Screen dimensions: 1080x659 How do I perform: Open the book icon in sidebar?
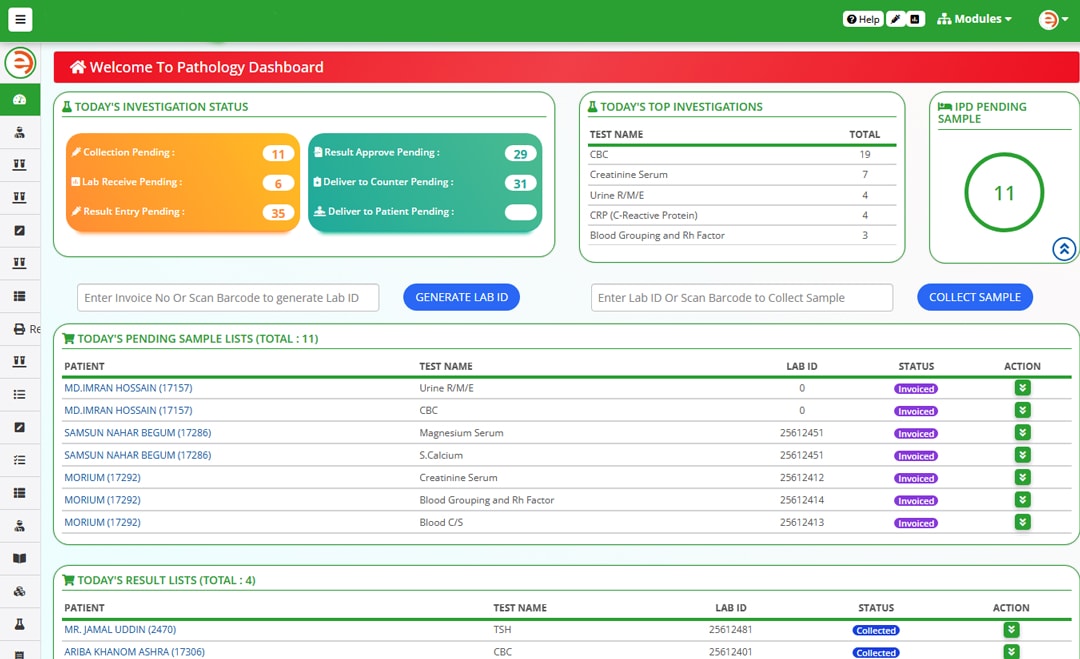click(19, 559)
